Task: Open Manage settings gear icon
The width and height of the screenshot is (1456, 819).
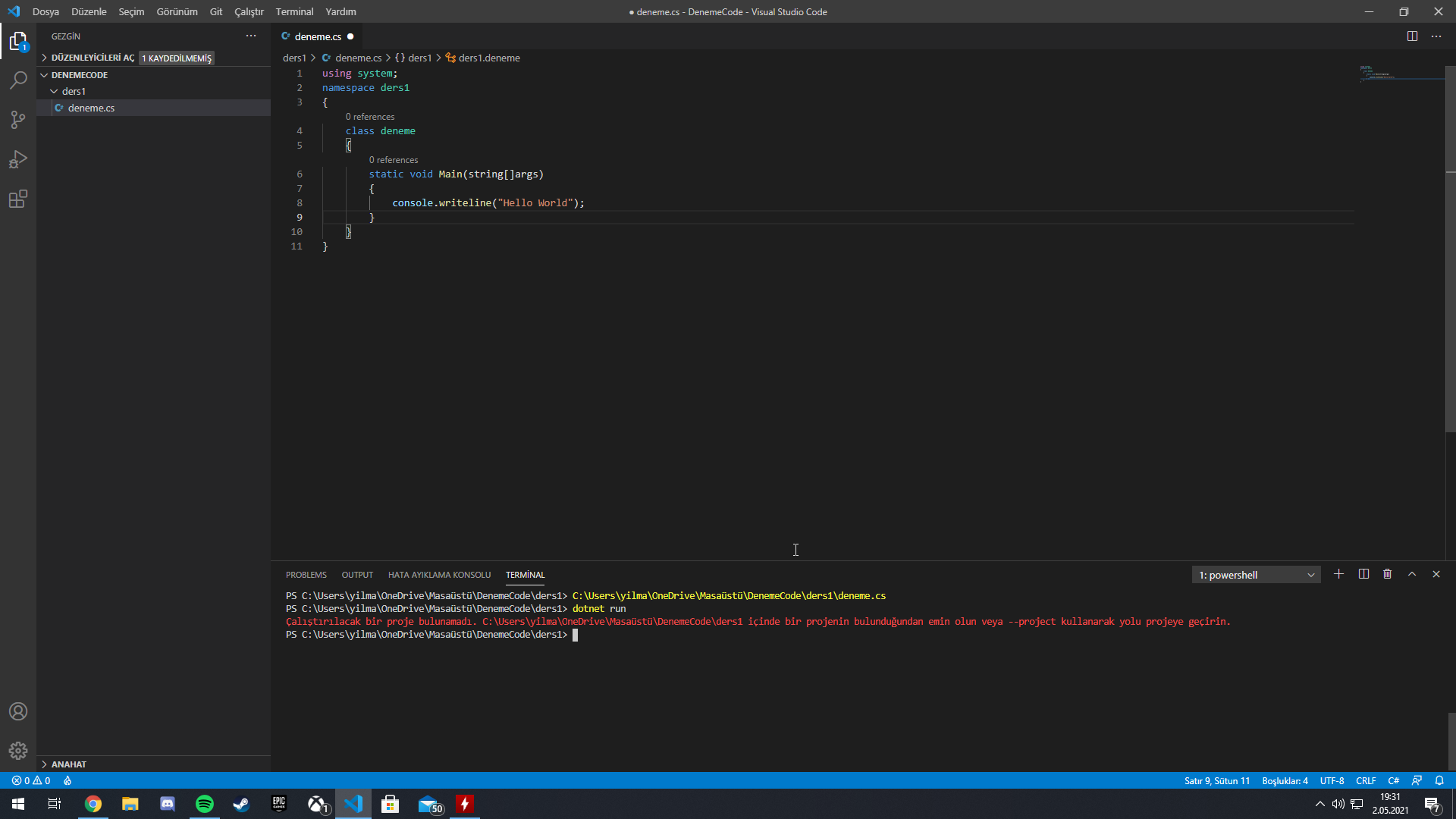Action: (18, 751)
